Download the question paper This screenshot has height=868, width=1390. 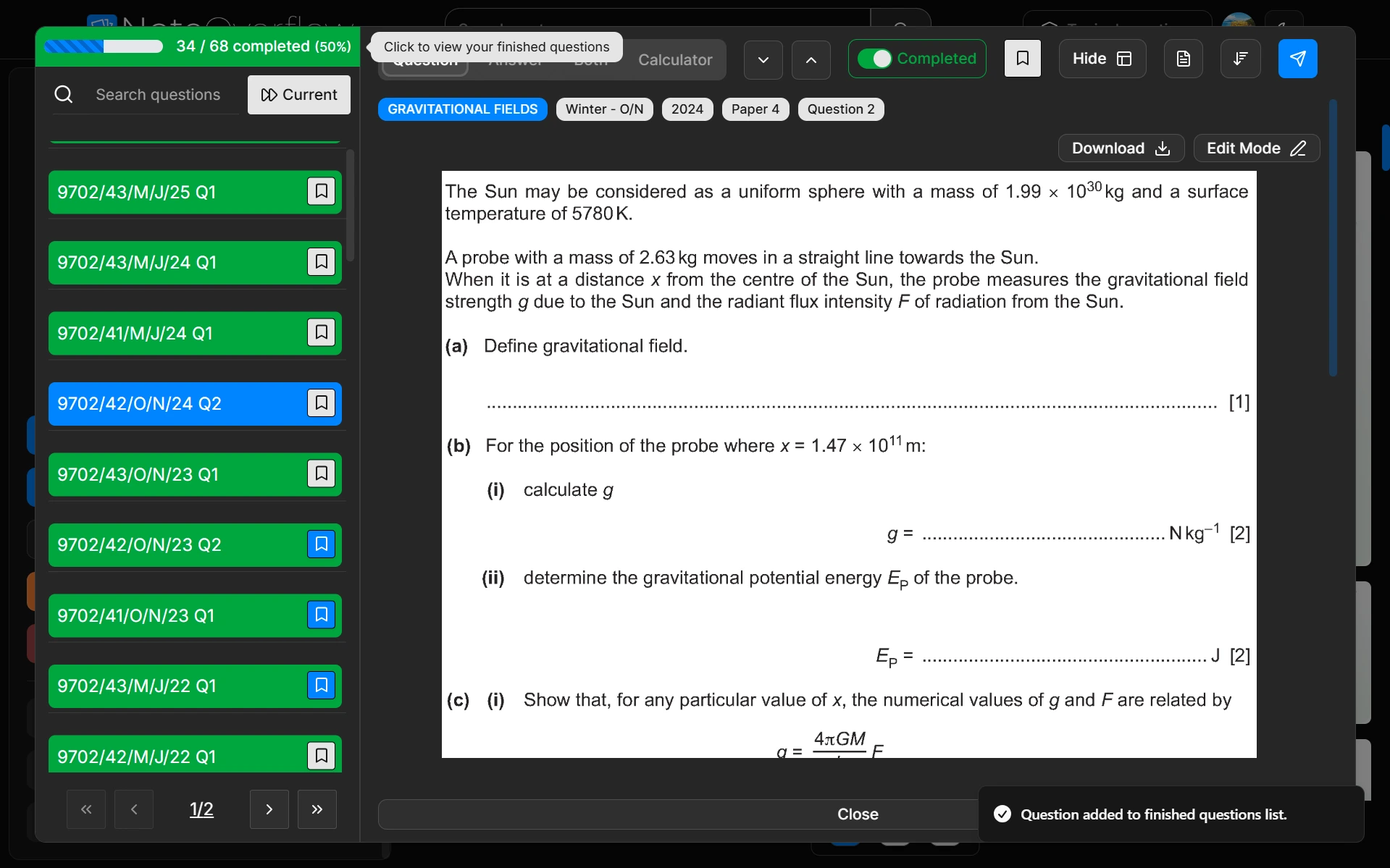click(1121, 148)
